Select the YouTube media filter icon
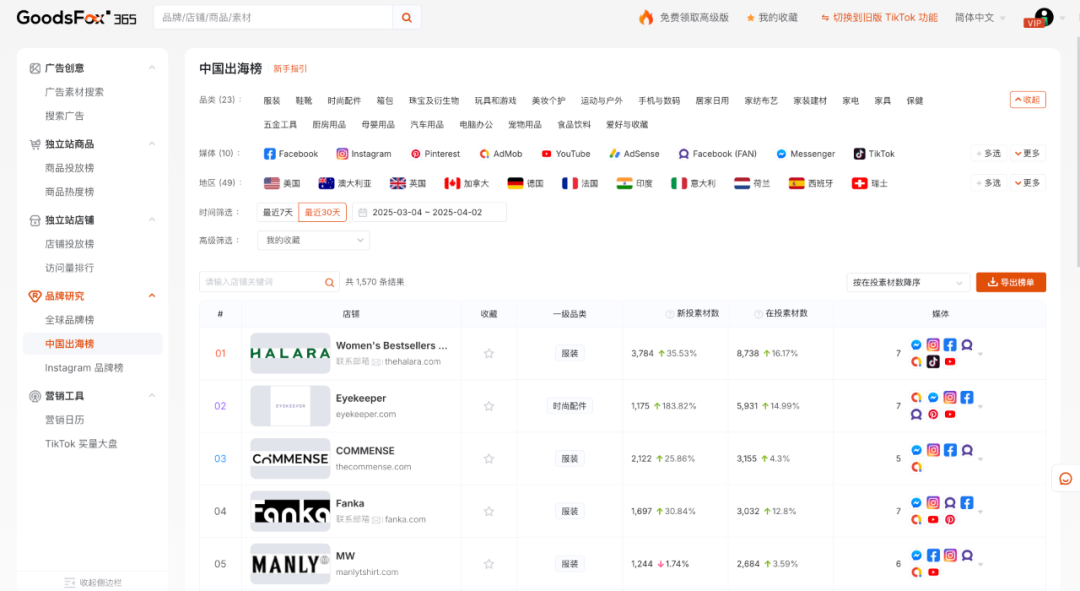 [x=546, y=153]
